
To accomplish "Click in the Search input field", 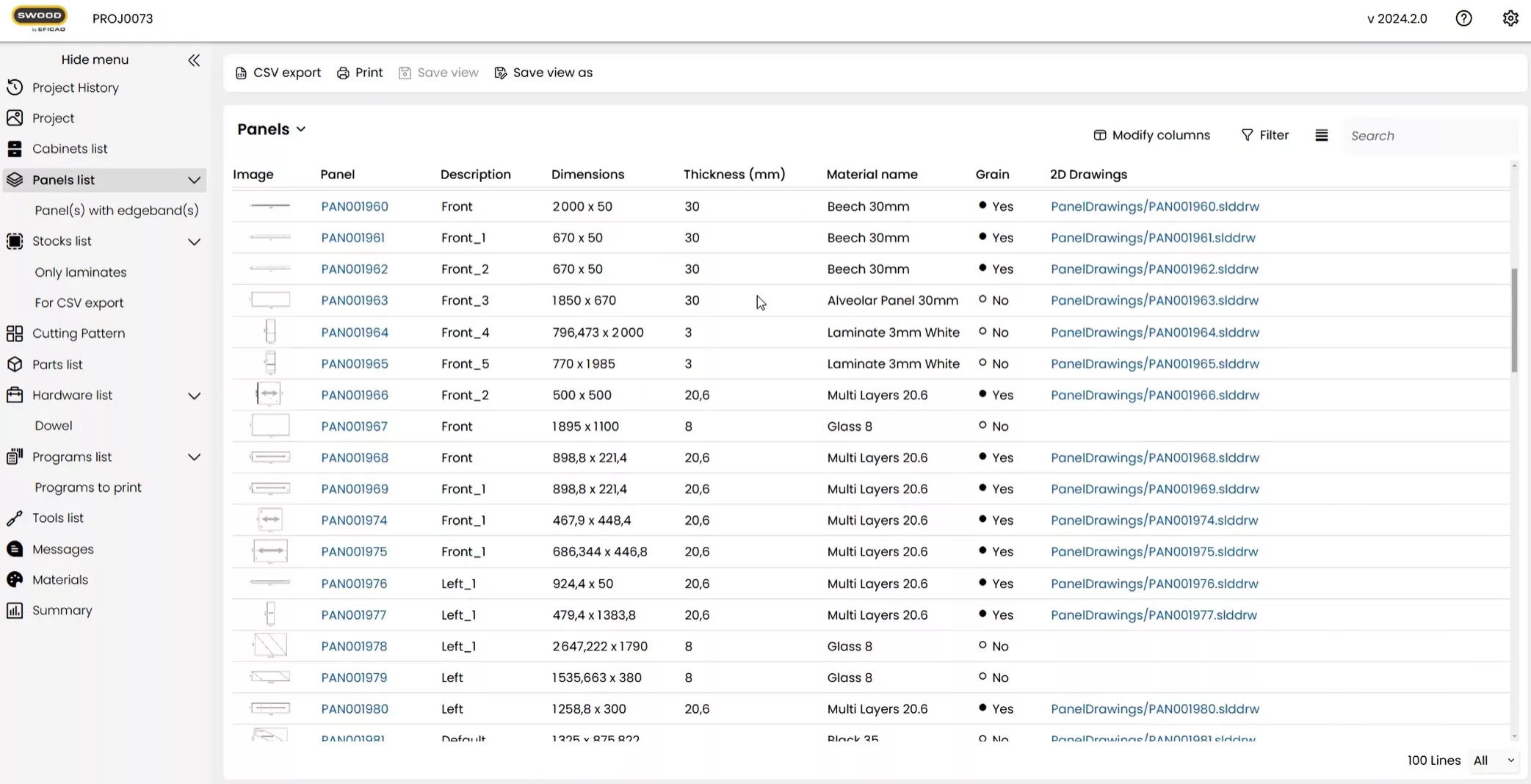I will tap(1430, 136).
